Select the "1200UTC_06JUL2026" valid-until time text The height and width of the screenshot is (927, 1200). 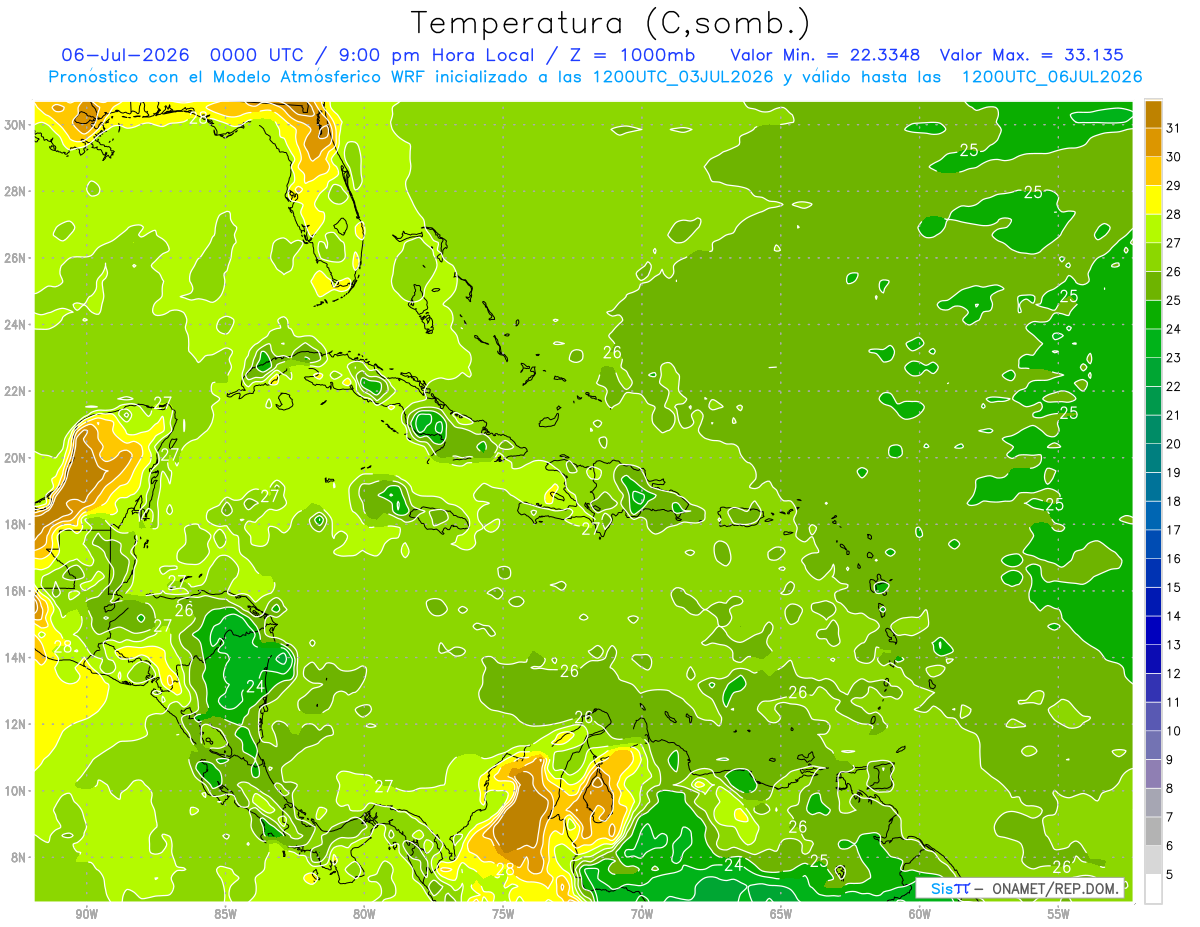click(1052, 77)
